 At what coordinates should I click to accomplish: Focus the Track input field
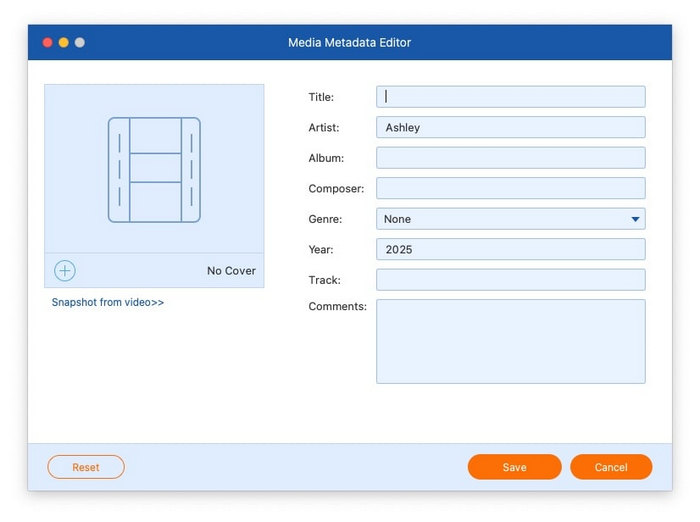coord(510,280)
